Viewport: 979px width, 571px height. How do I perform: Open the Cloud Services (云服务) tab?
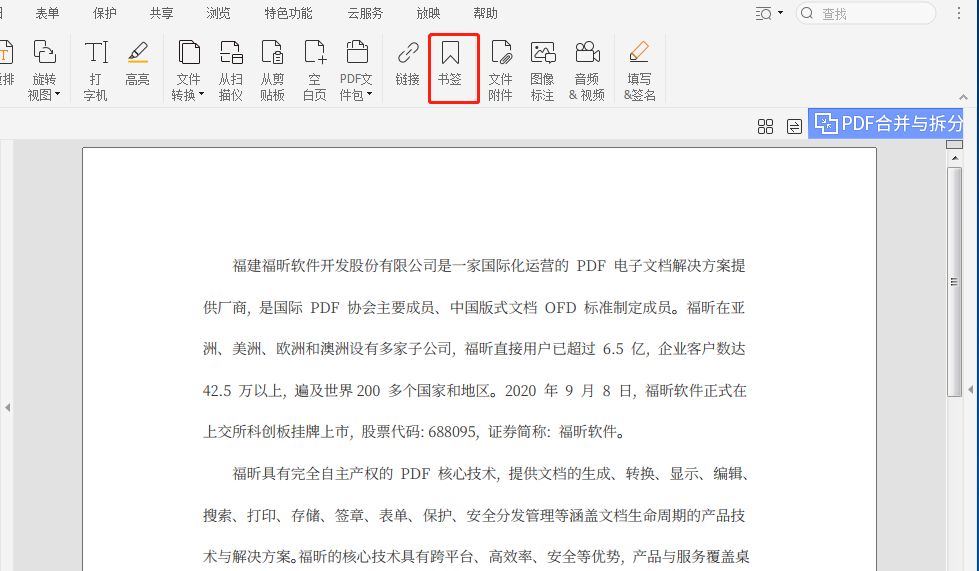365,13
